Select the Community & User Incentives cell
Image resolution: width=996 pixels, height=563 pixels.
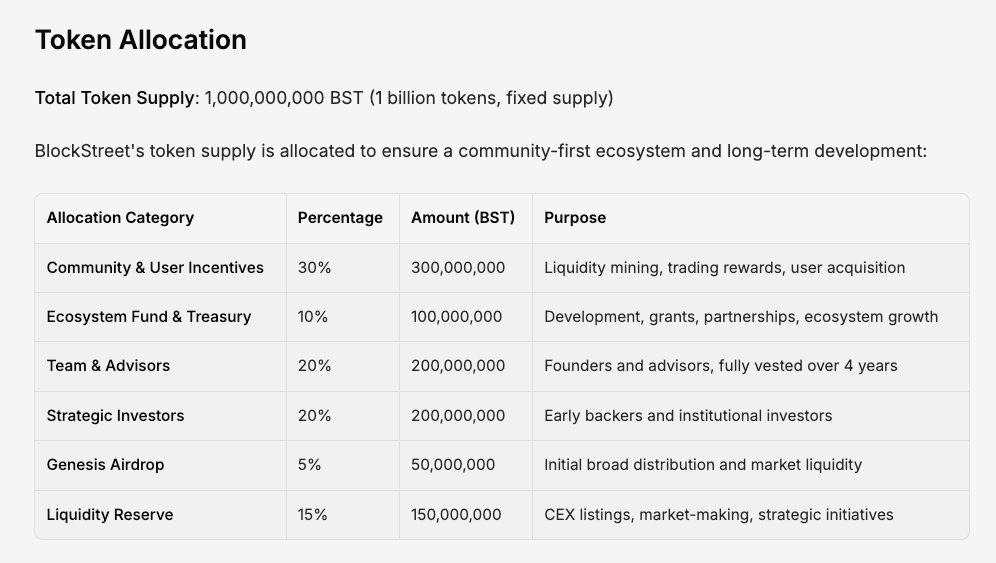(x=155, y=268)
